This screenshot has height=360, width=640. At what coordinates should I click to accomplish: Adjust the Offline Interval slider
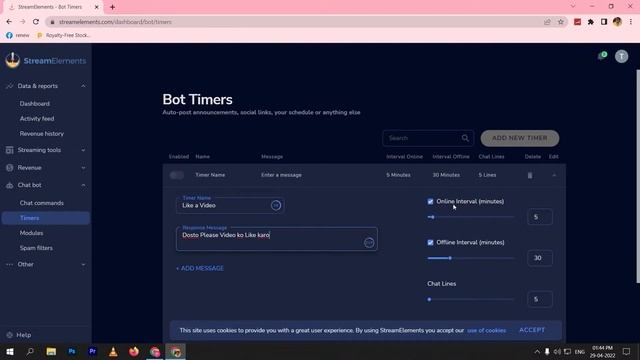pyautogui.click(x=471, y=258)
